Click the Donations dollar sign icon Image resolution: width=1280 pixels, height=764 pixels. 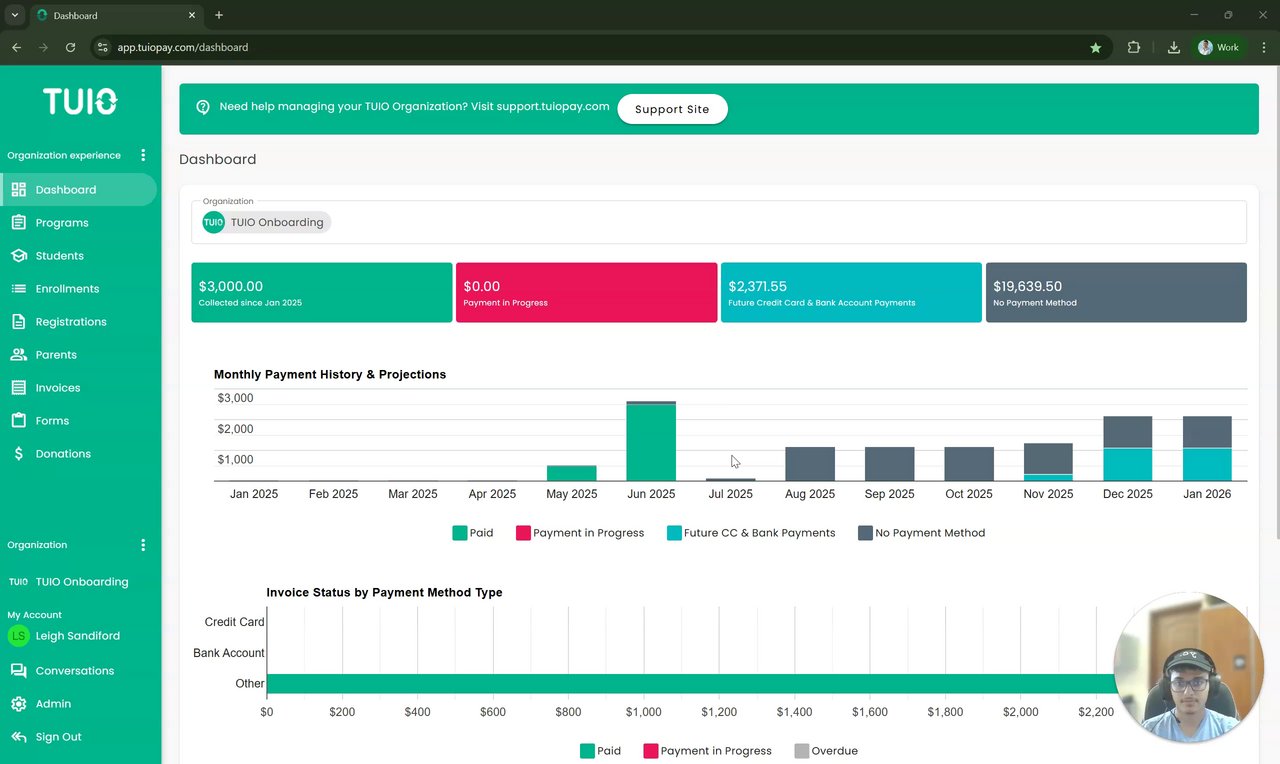point(18,454)
